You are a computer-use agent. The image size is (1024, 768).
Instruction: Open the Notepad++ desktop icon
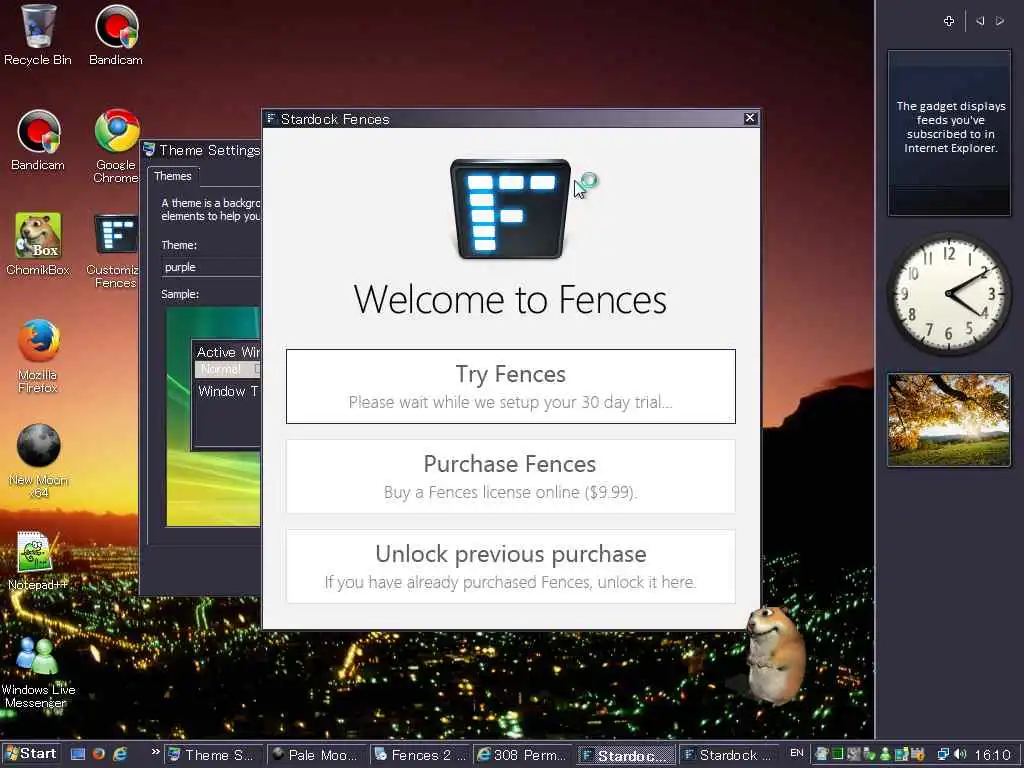pyautogui.click(x=37, y=560)
